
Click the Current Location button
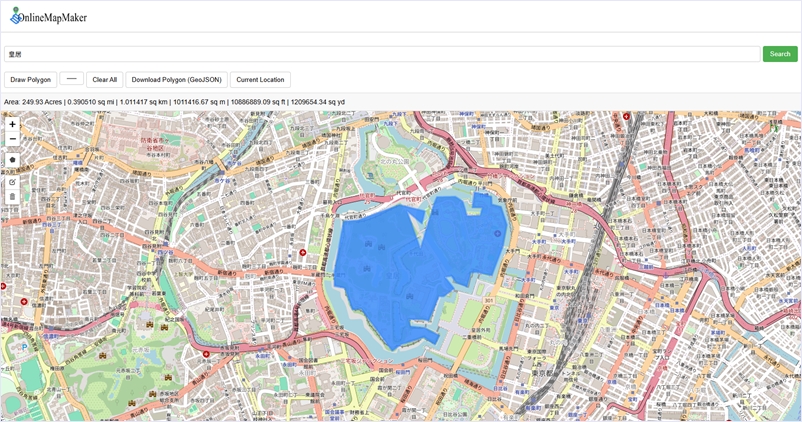coord(260,79)
